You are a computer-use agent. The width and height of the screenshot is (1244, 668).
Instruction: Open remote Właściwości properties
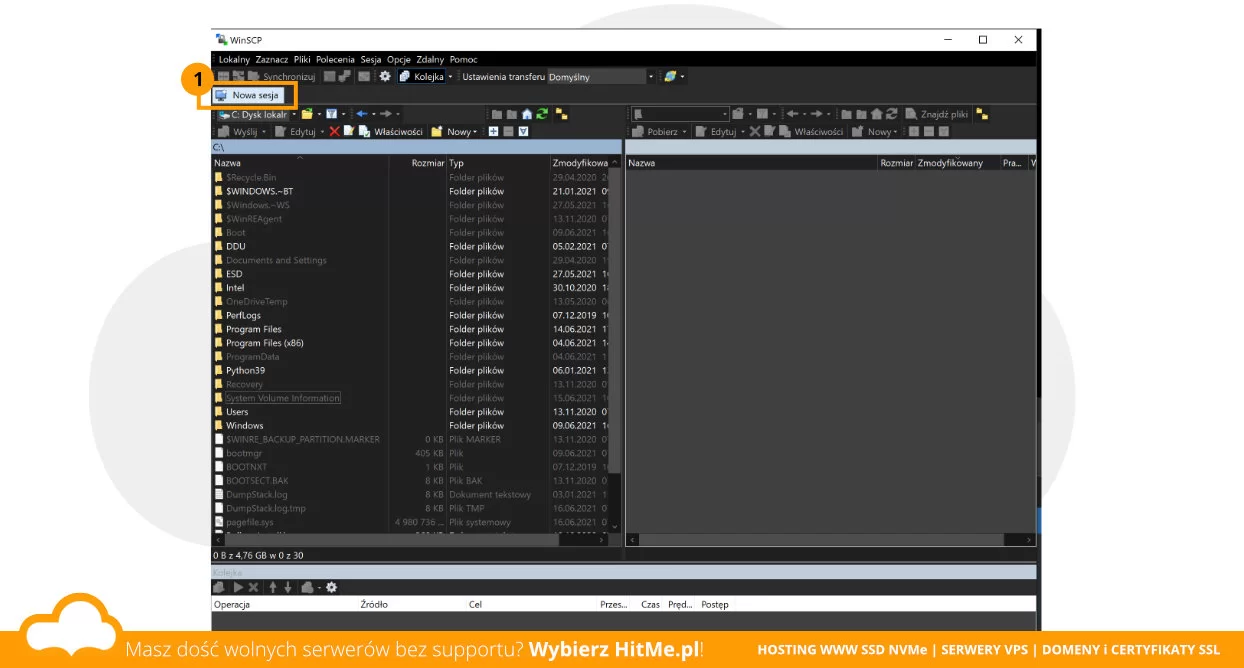811,131
